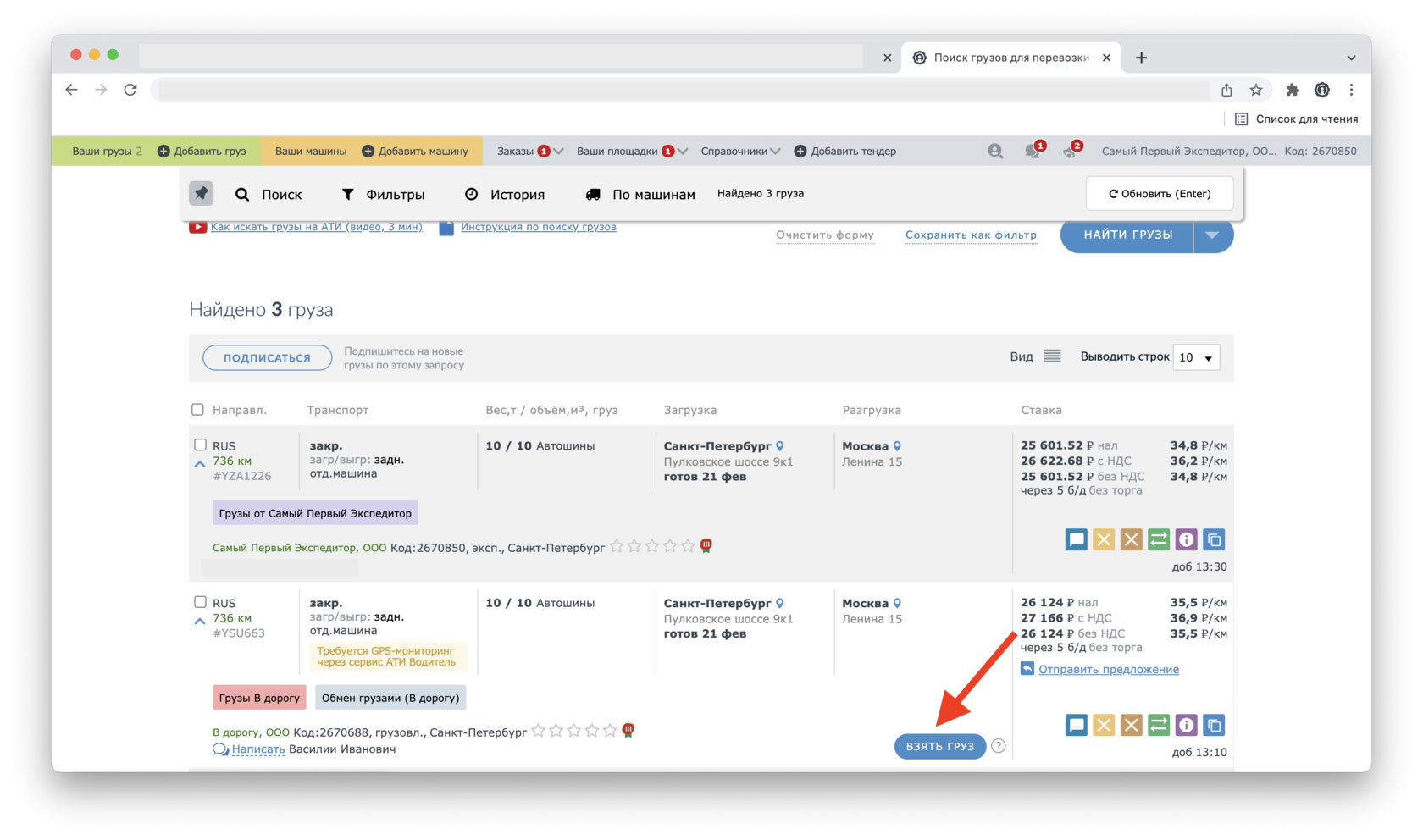
Task: Bookmark page with star icon
Action: coord(1256,90)
